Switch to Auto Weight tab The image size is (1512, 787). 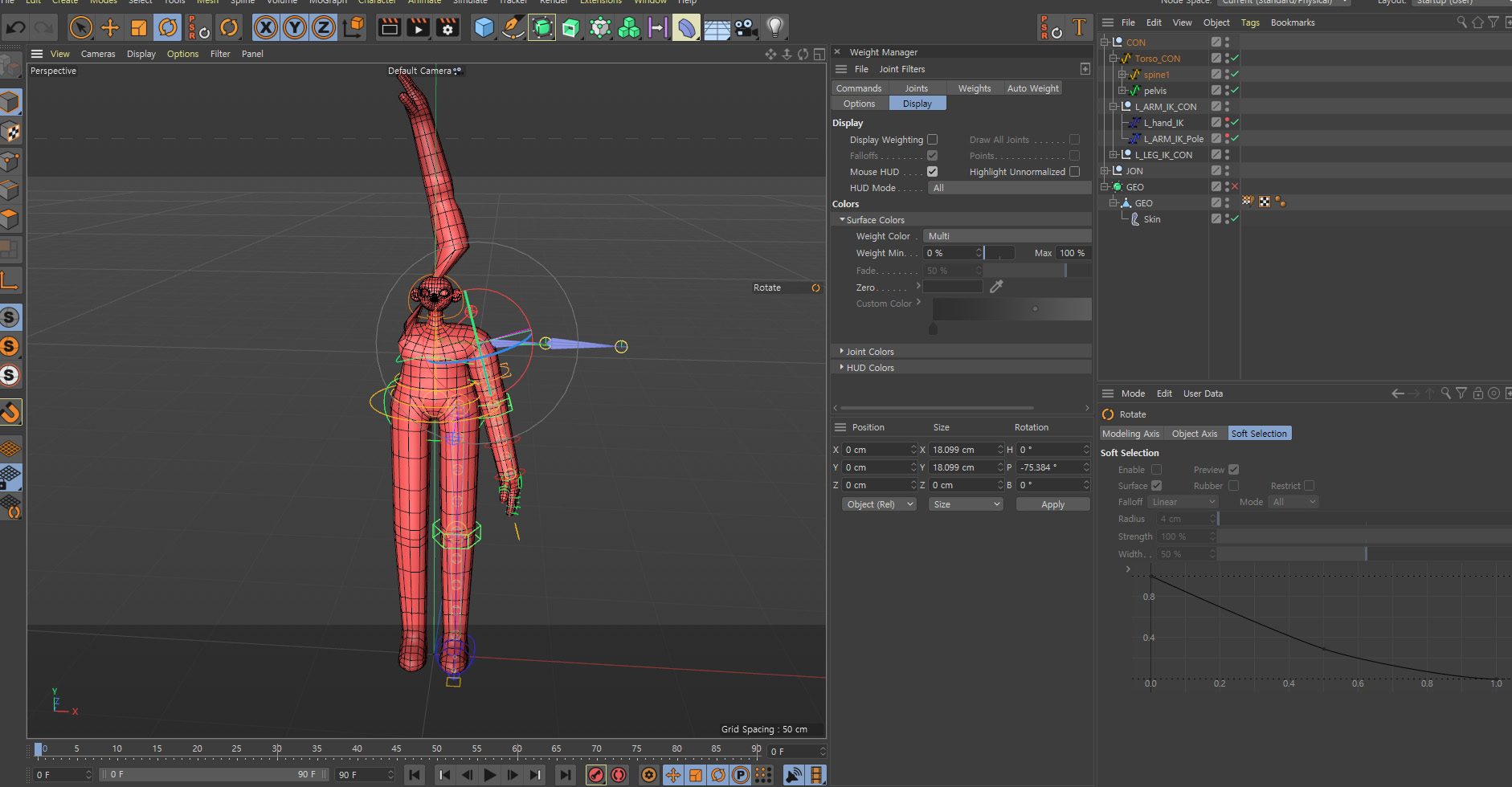tap(1033, 88)
